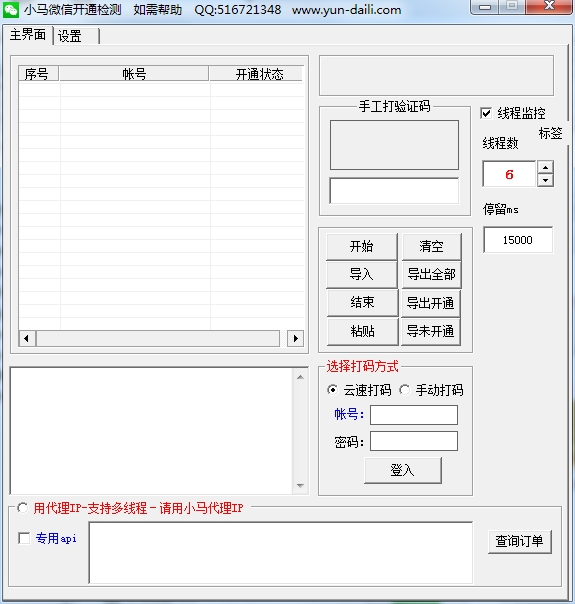The width and height of the screenshot is (575, 604).
Task: Click the horizontal scrollbar track of account list
Action: [158, 339]
